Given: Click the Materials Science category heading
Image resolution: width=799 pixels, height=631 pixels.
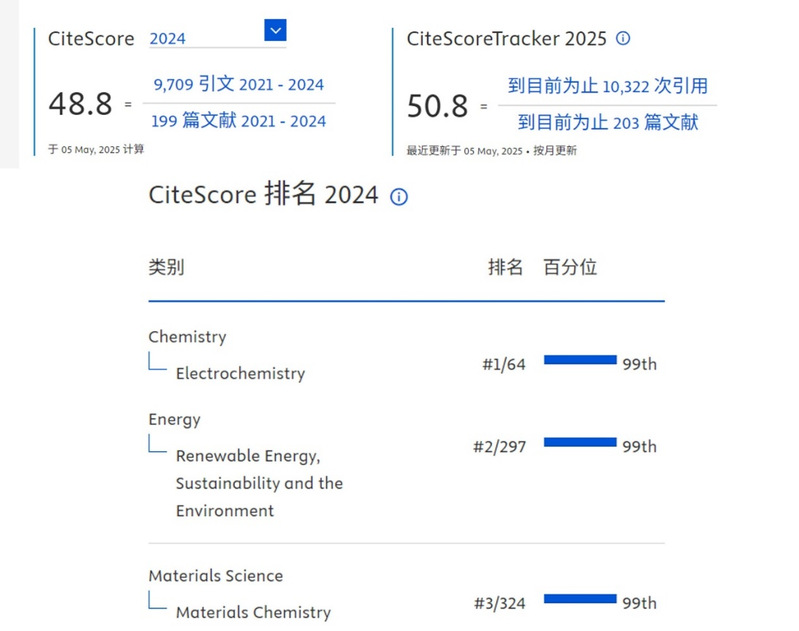Looking at the screenshot, I should [215, 576].
